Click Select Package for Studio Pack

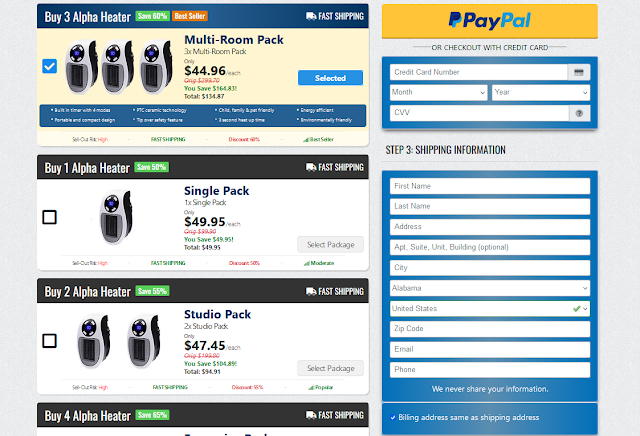(x=330, y=368)
